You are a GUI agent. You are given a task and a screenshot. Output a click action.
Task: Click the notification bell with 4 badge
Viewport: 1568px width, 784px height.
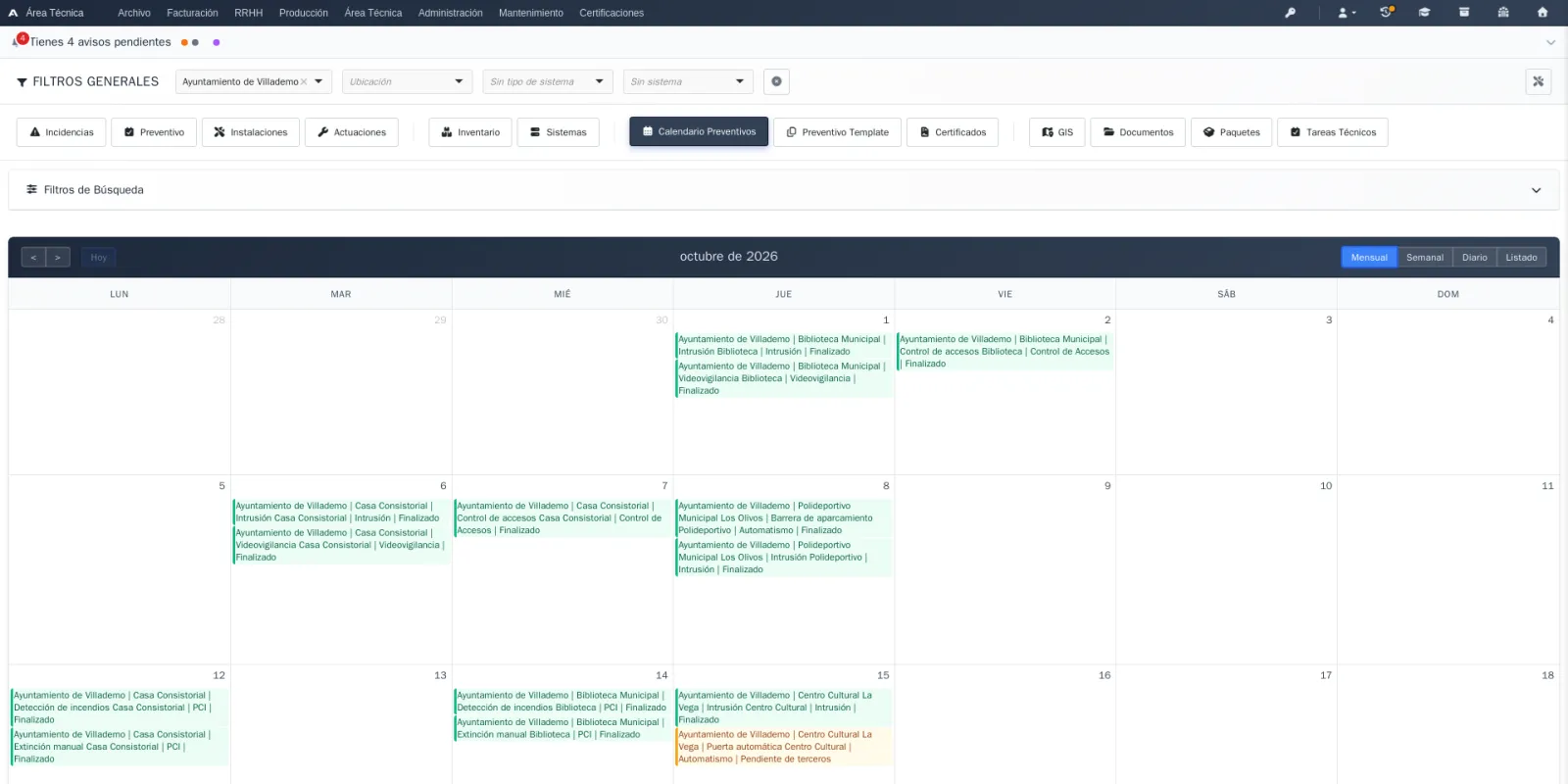pos(19,41)
